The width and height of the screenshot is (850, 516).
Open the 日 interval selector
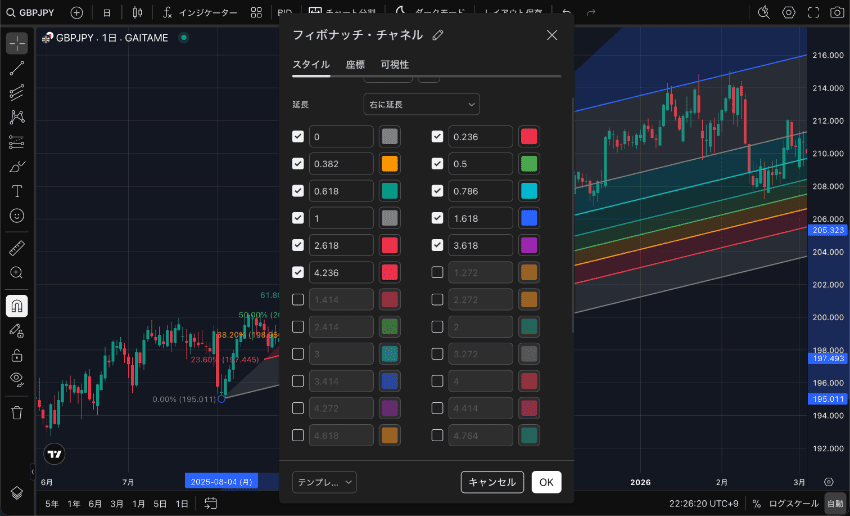point(107,12)
